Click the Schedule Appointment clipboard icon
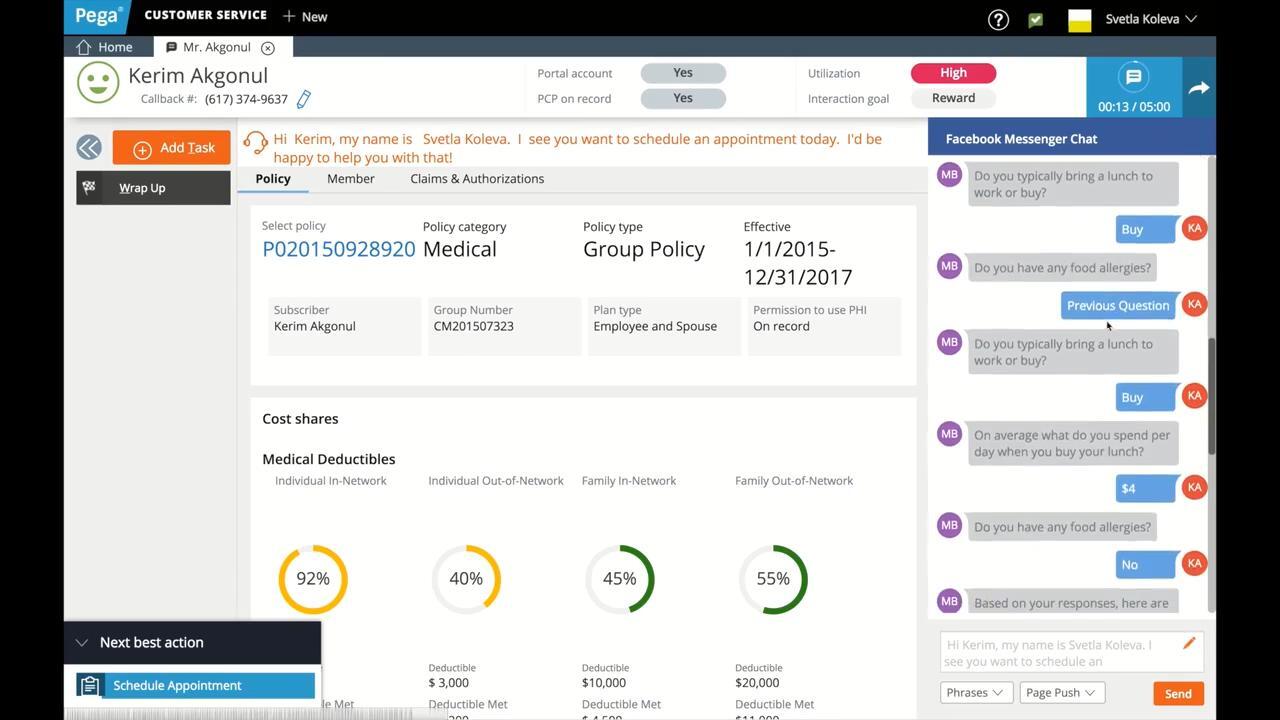 [x=90, y=685]
